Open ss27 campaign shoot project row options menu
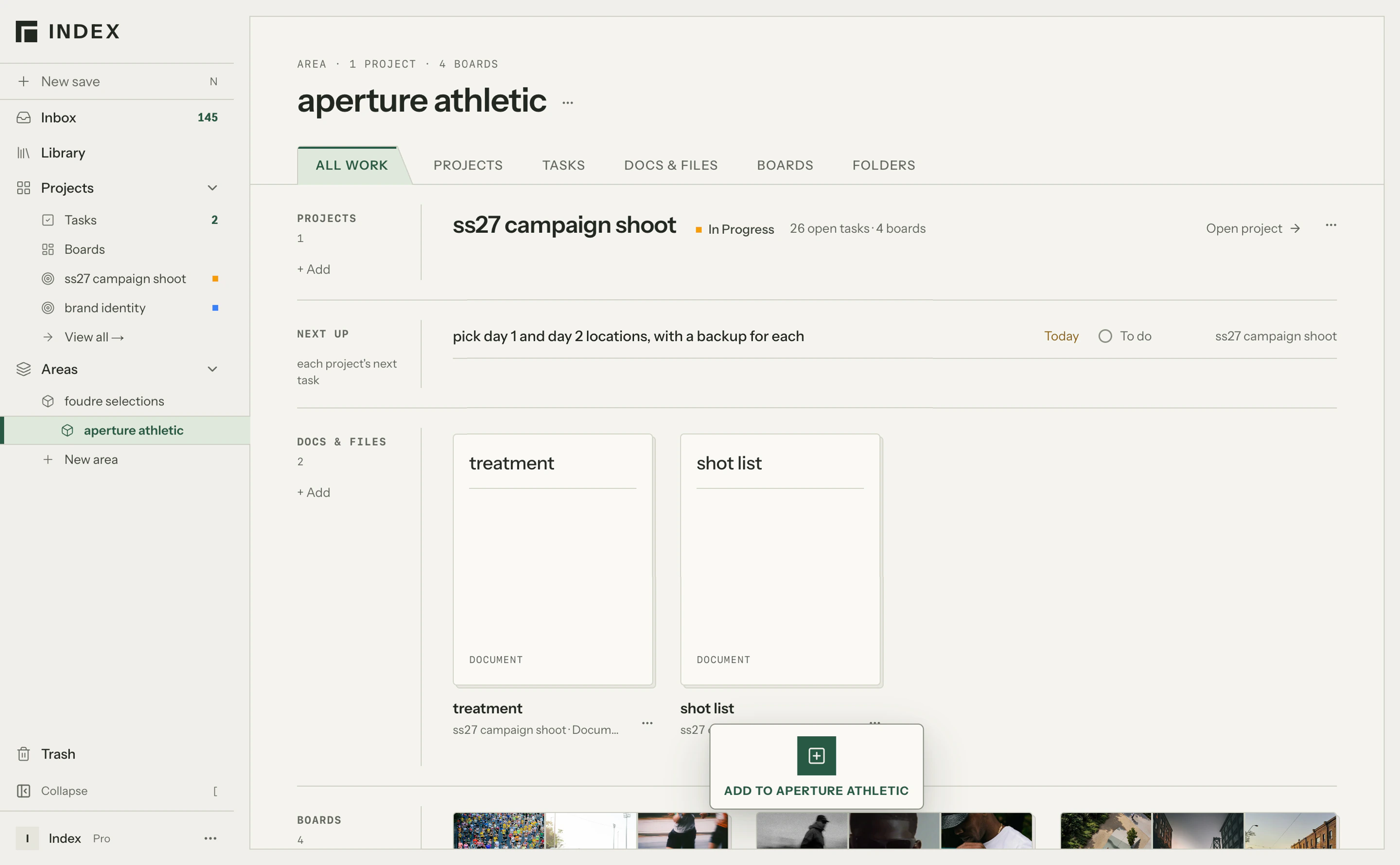This screenshot has height=865, width=1400. [1331, 225]
